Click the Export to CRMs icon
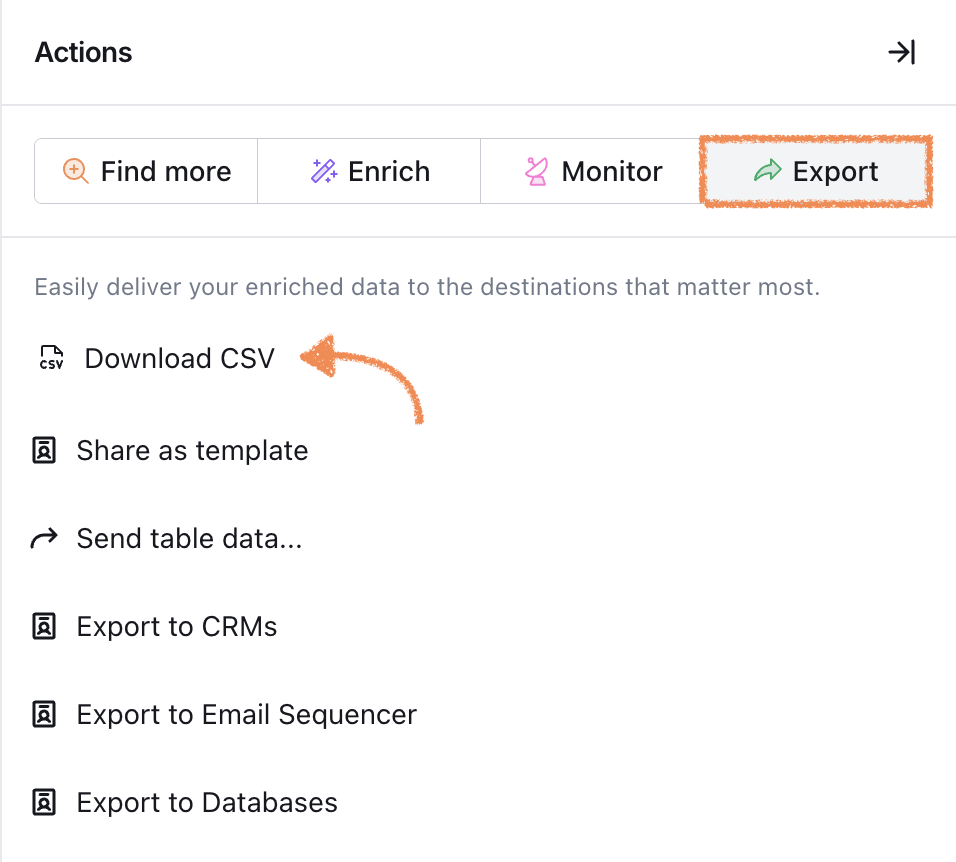This screenshot has height=862, width=956. pos(44,626)
